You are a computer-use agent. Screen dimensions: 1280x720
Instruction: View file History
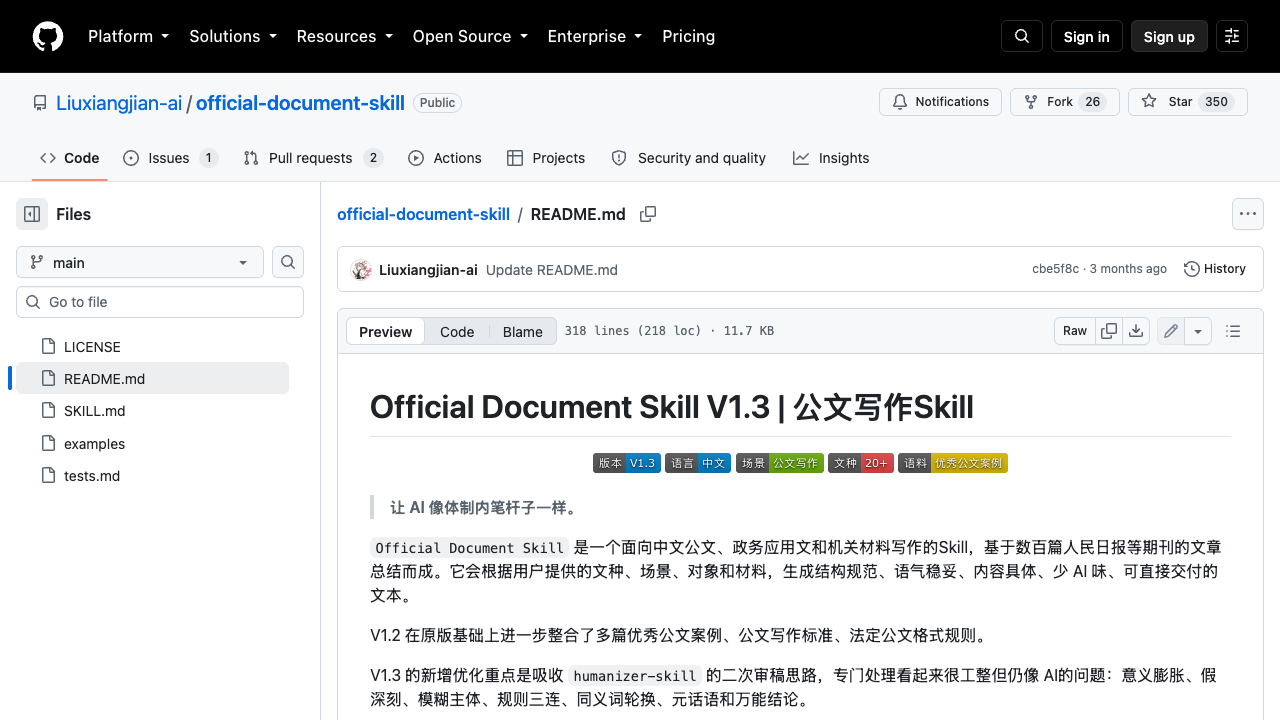[x=1215, y=269]
